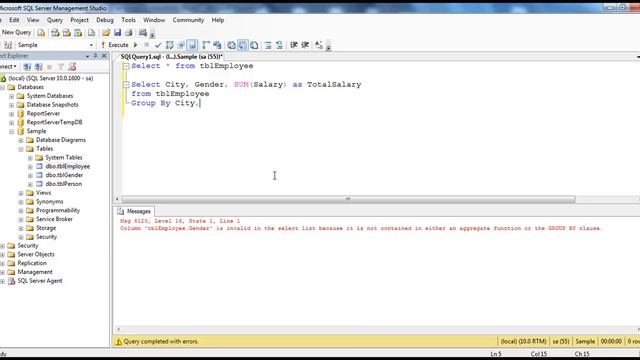
Task: Open a Database Engine Query
Action: pos(41,33)
